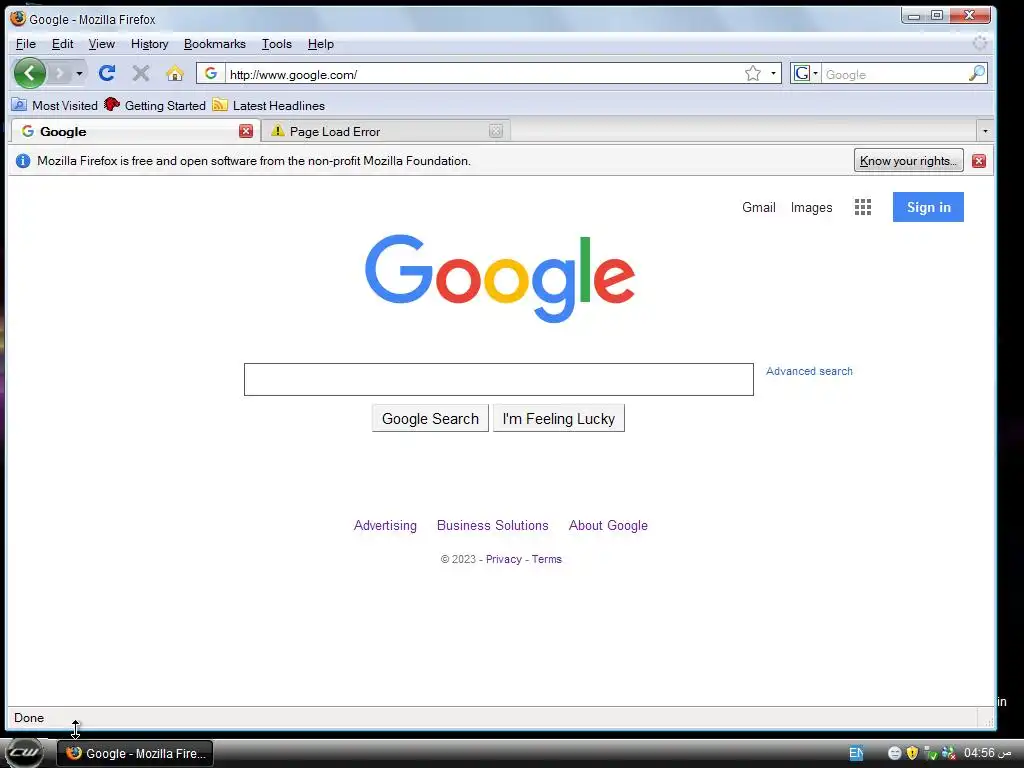Viewport: 1024px width, 768px height.
Task: Open the Business Solutions link
Action: (x=492, y=525)
